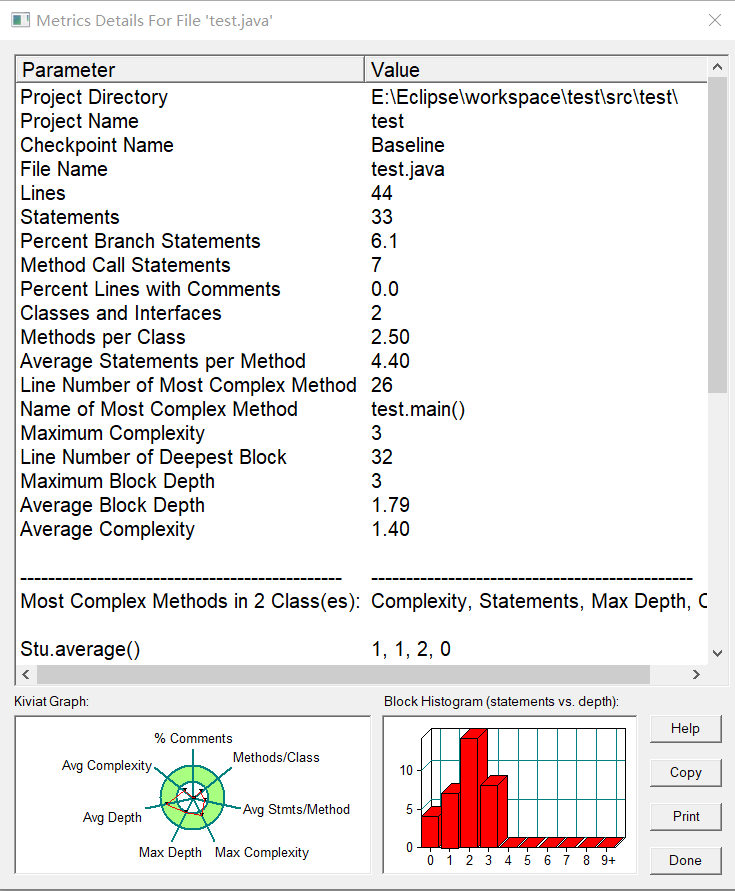Click the Avg Depth Kiviat label
Viewport: 735px width, 891px height.
pyautogui.click(x=112, y=817)
